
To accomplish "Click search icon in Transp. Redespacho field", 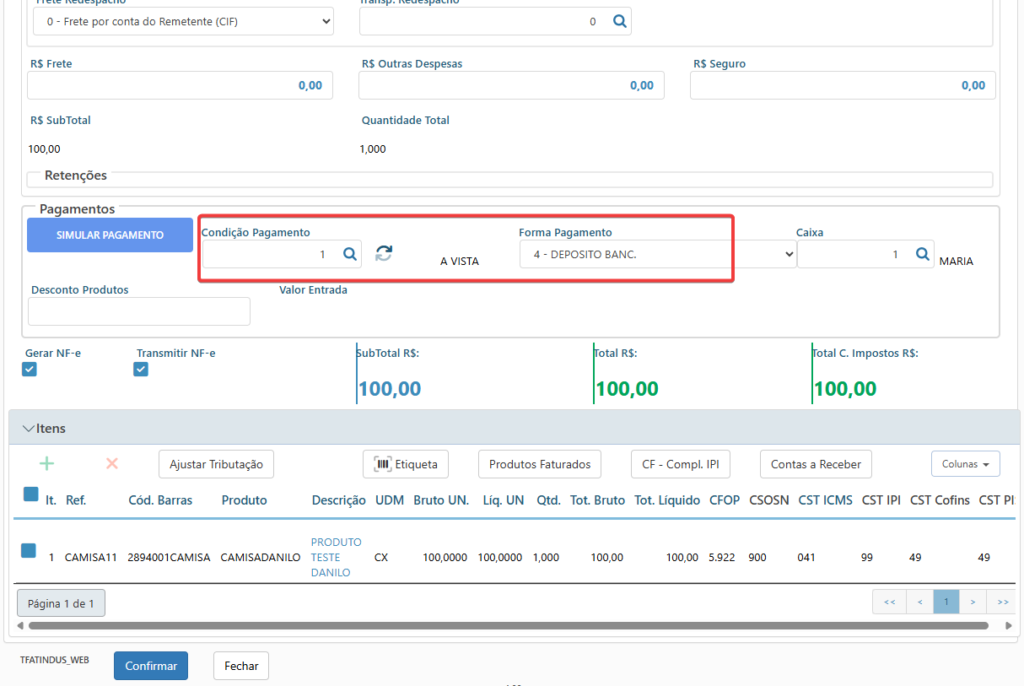I will pos(619,22).
